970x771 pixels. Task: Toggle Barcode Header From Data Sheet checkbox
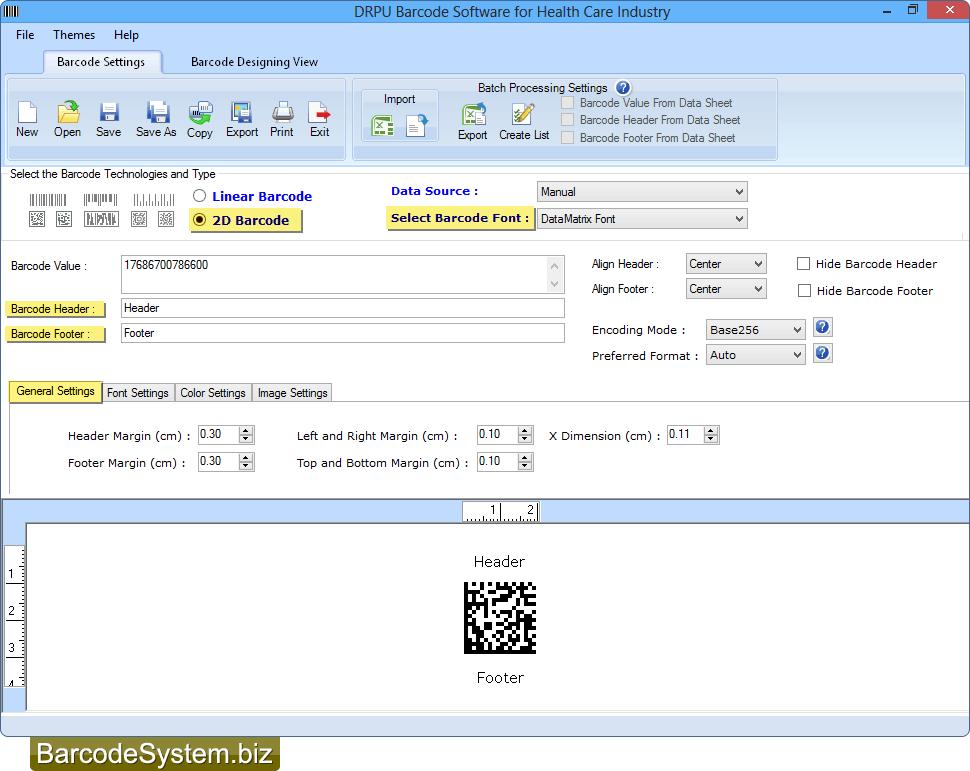click(x=567, y=120)
